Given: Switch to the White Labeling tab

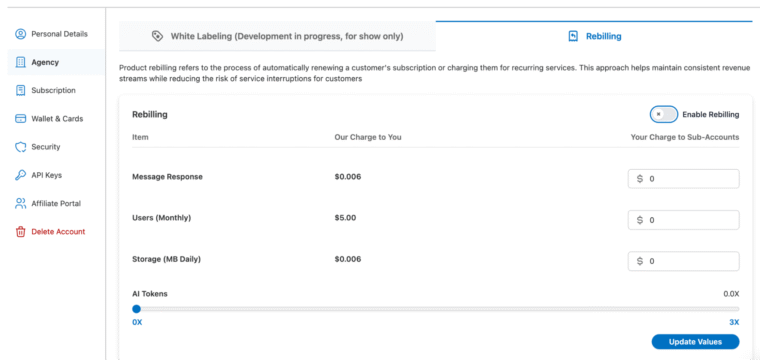Looking at the screenshot, I should coord(277,36).
